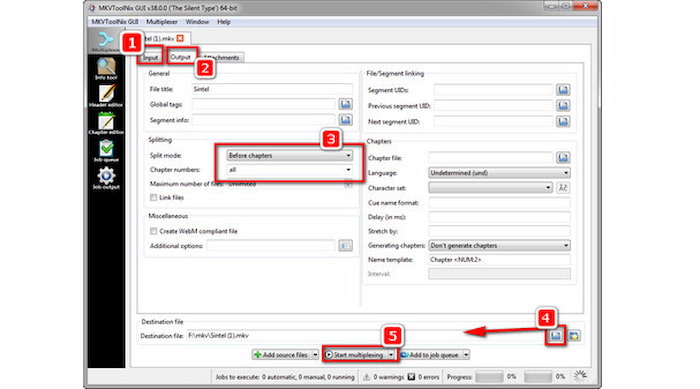Open Additional options editor button
This screenshot has height=389, width=700.
[x=345, y=246]
